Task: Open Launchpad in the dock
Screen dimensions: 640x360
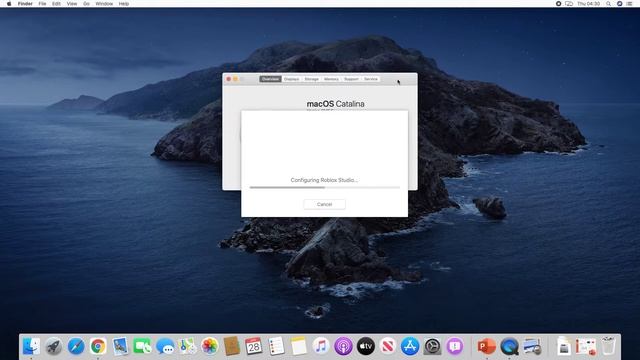Action: click(x=53, y=346)
